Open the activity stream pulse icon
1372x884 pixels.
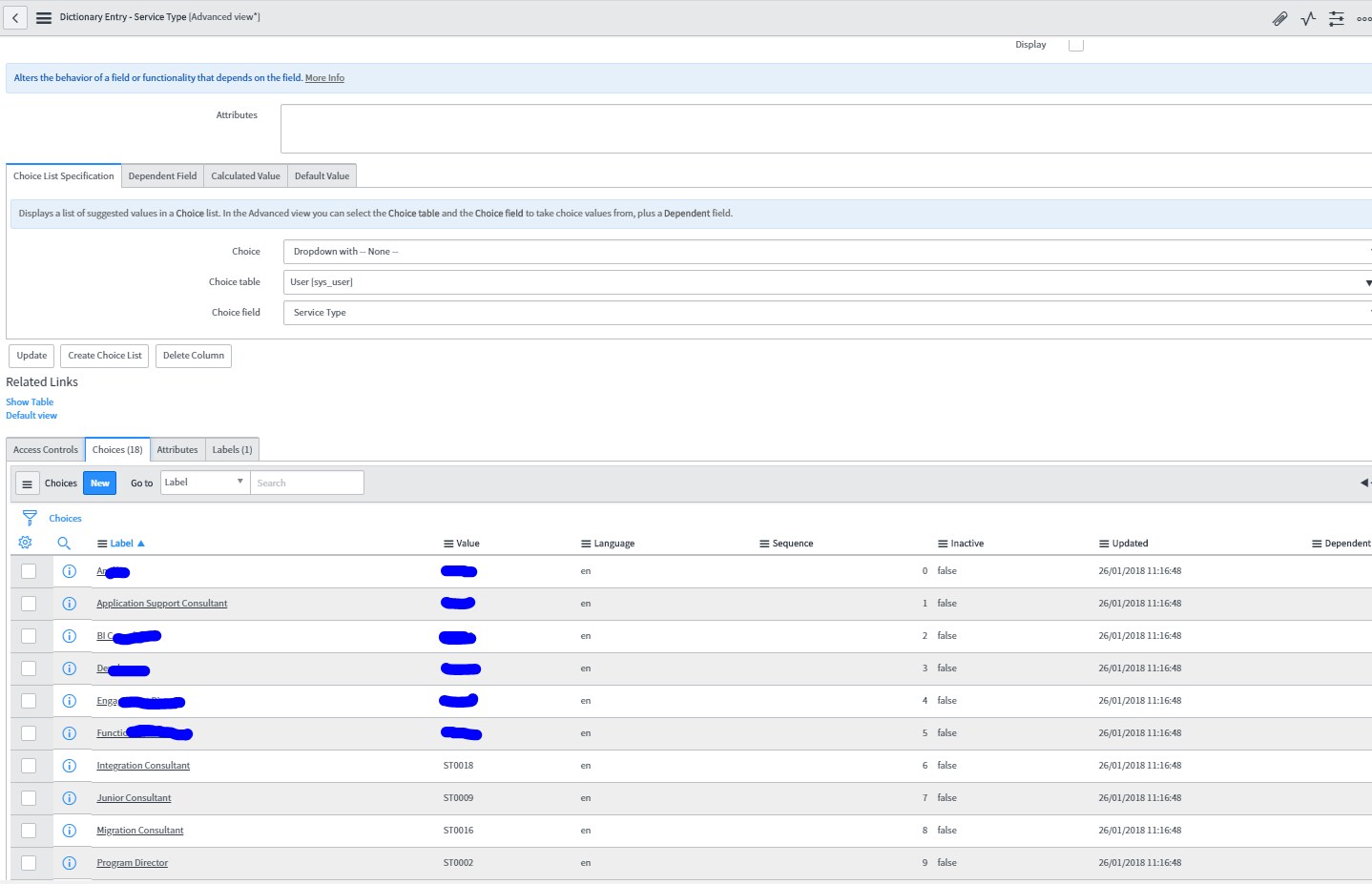point(1308,18)
